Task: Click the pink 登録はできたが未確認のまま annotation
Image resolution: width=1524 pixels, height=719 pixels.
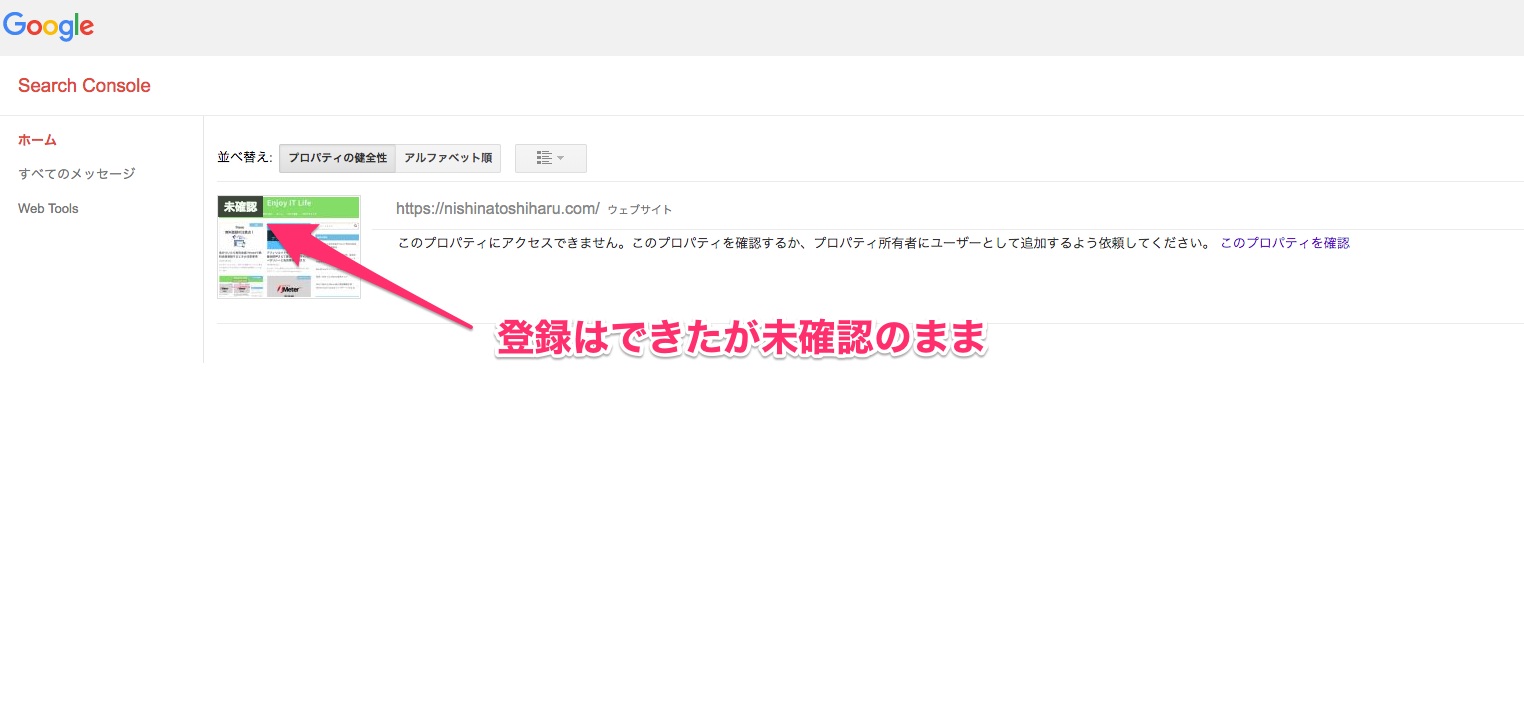Action: [x=740, y=338]
